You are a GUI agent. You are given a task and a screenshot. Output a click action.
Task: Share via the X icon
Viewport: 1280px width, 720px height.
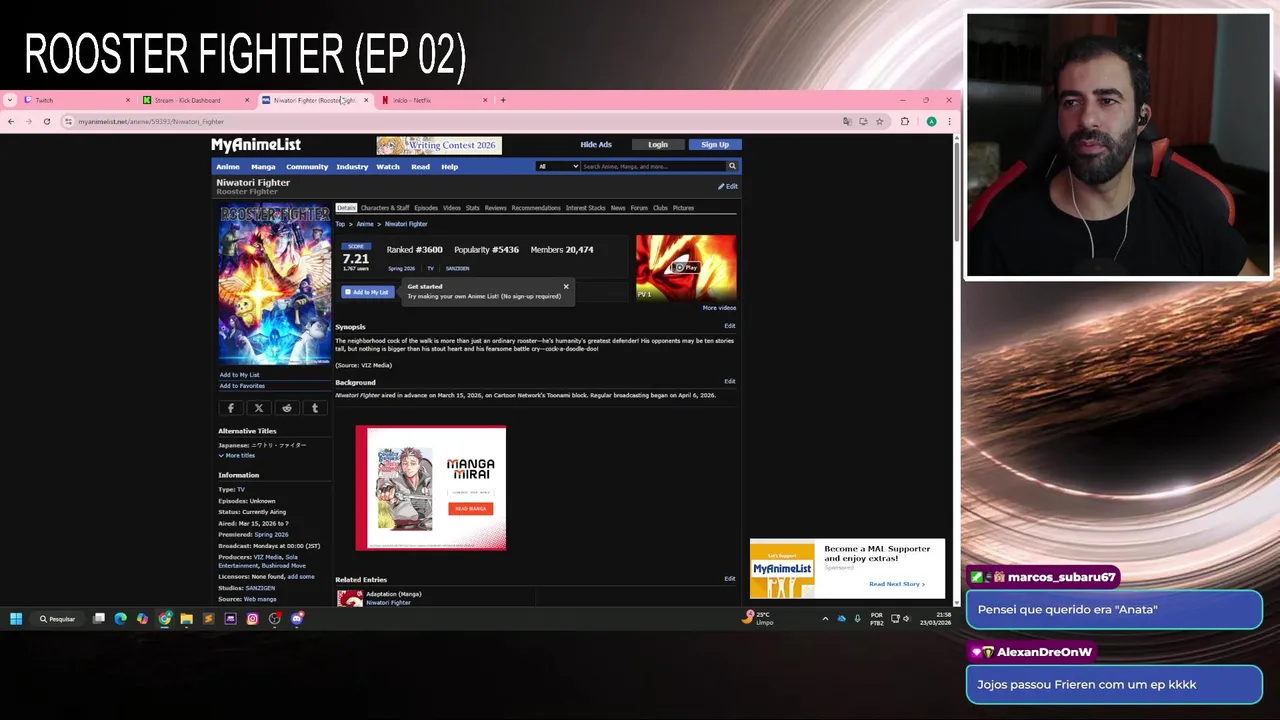[x=259, y=408]
